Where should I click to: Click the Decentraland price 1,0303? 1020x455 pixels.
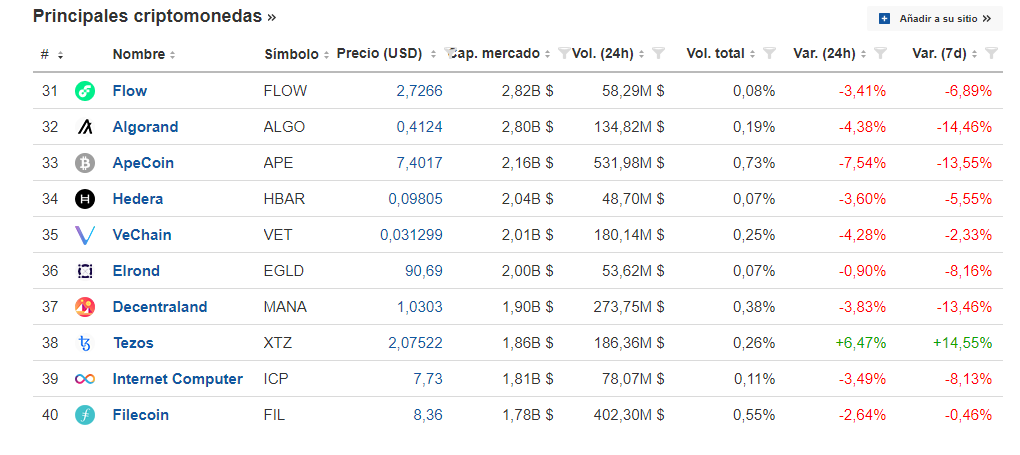420,307
